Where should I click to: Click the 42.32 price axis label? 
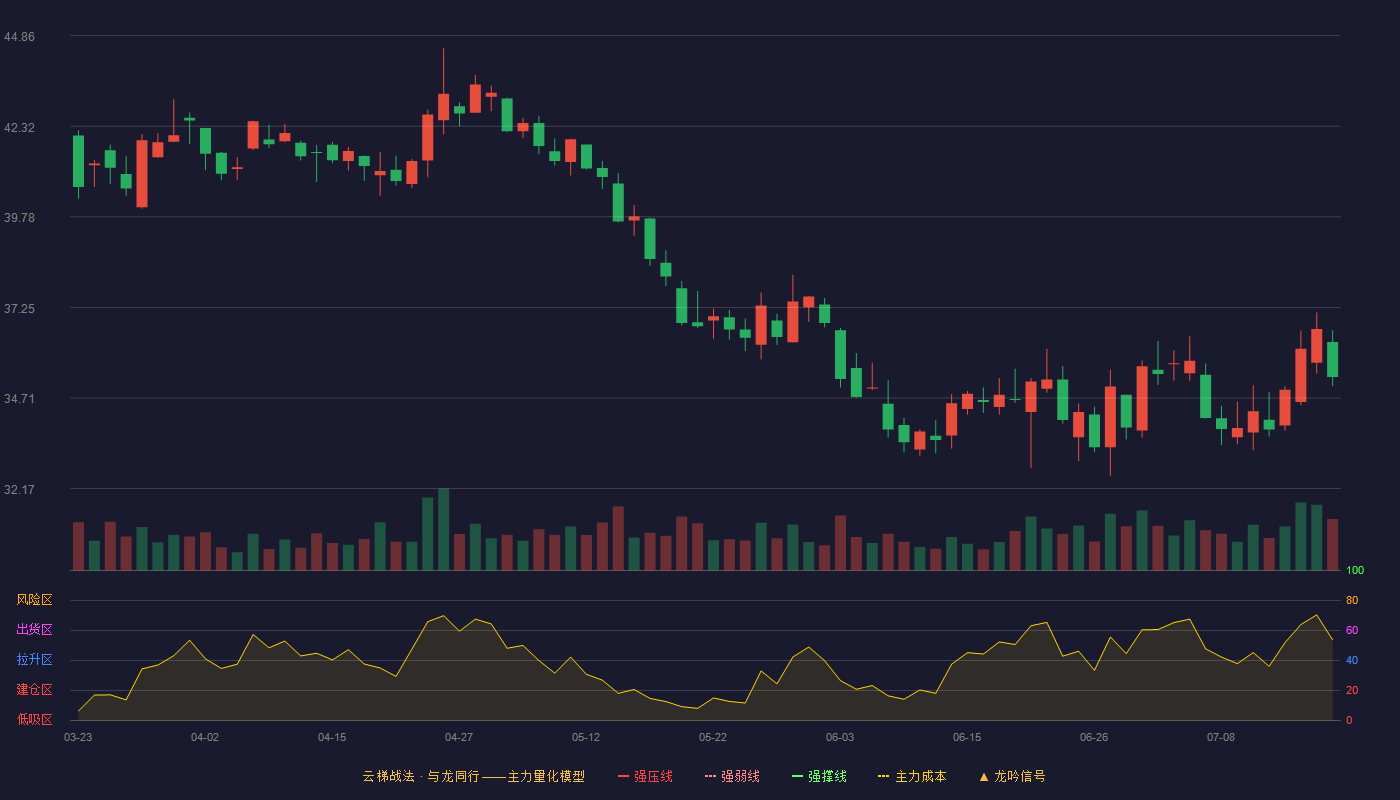[x=19, y=128]
